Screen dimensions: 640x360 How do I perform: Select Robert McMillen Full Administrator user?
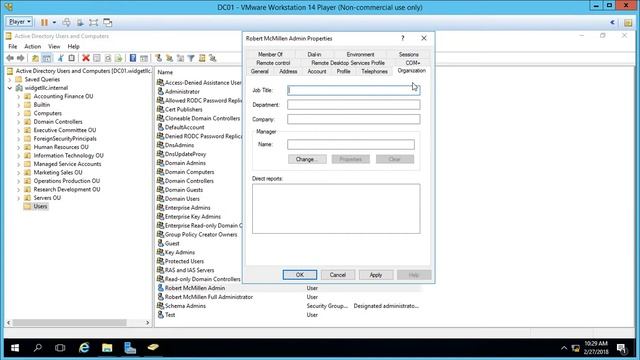point(209,297)
